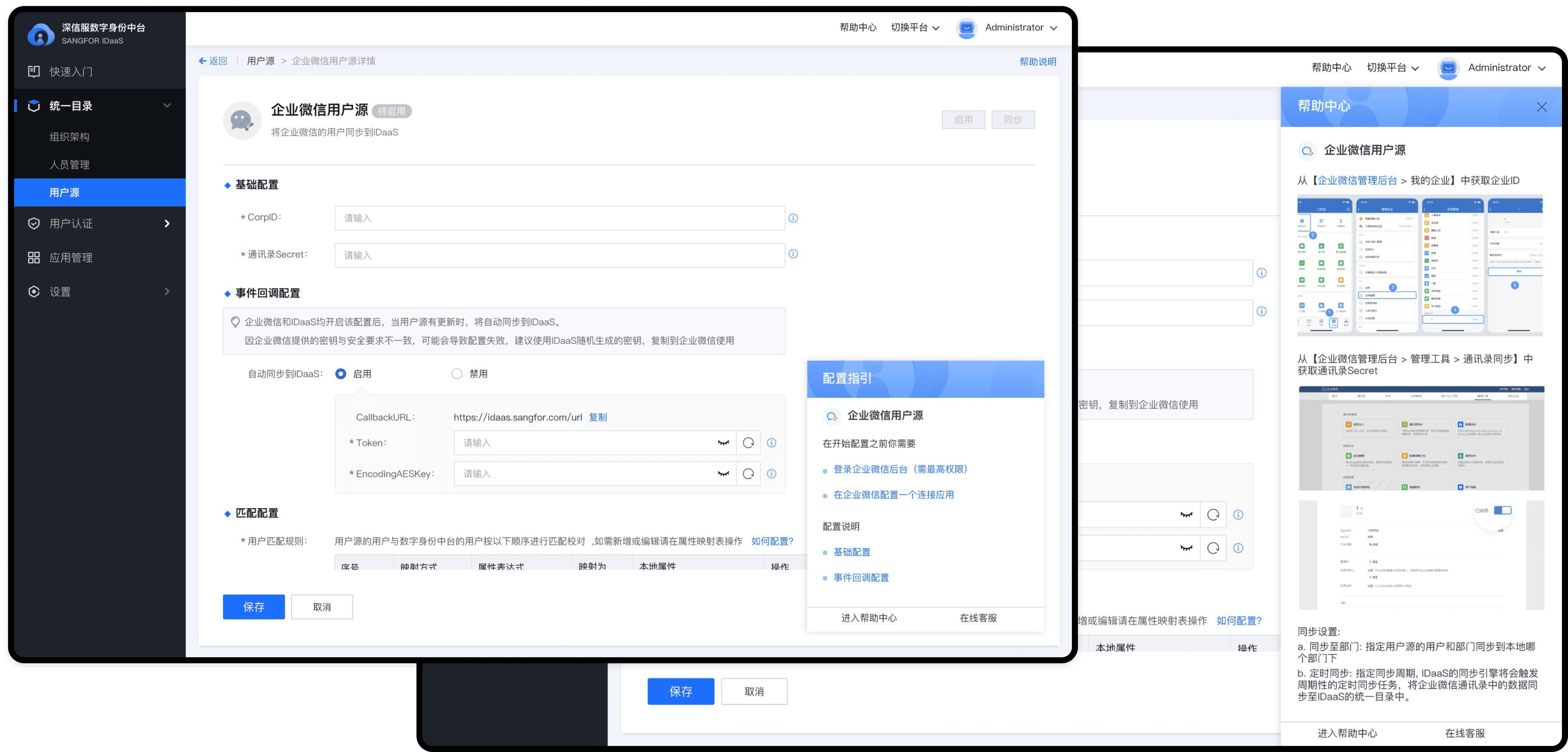
Task: Click the 用户认证 shield icon
Action: (x=34, y=224)
